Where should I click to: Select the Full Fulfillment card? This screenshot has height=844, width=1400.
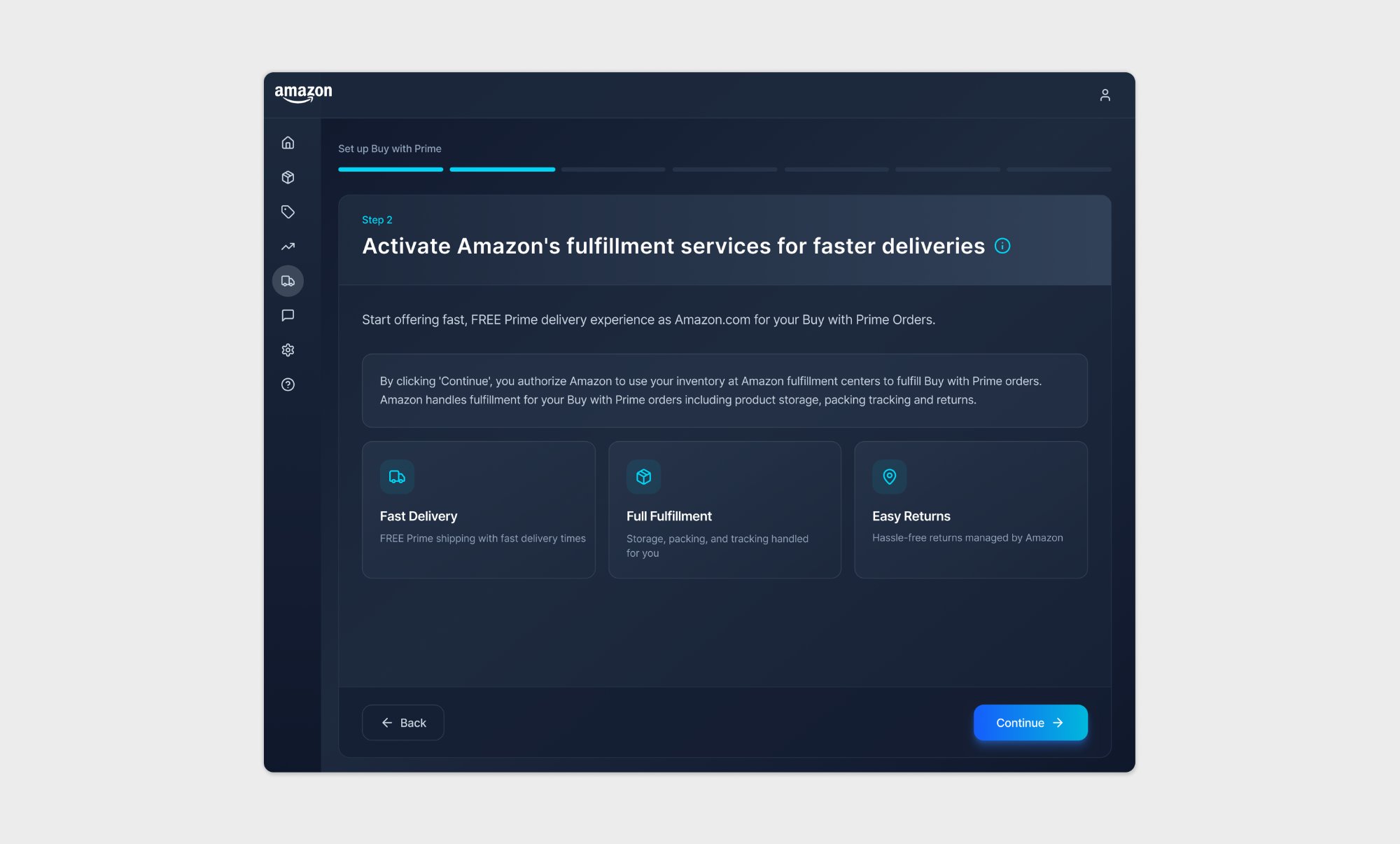[x=724, y=509]
